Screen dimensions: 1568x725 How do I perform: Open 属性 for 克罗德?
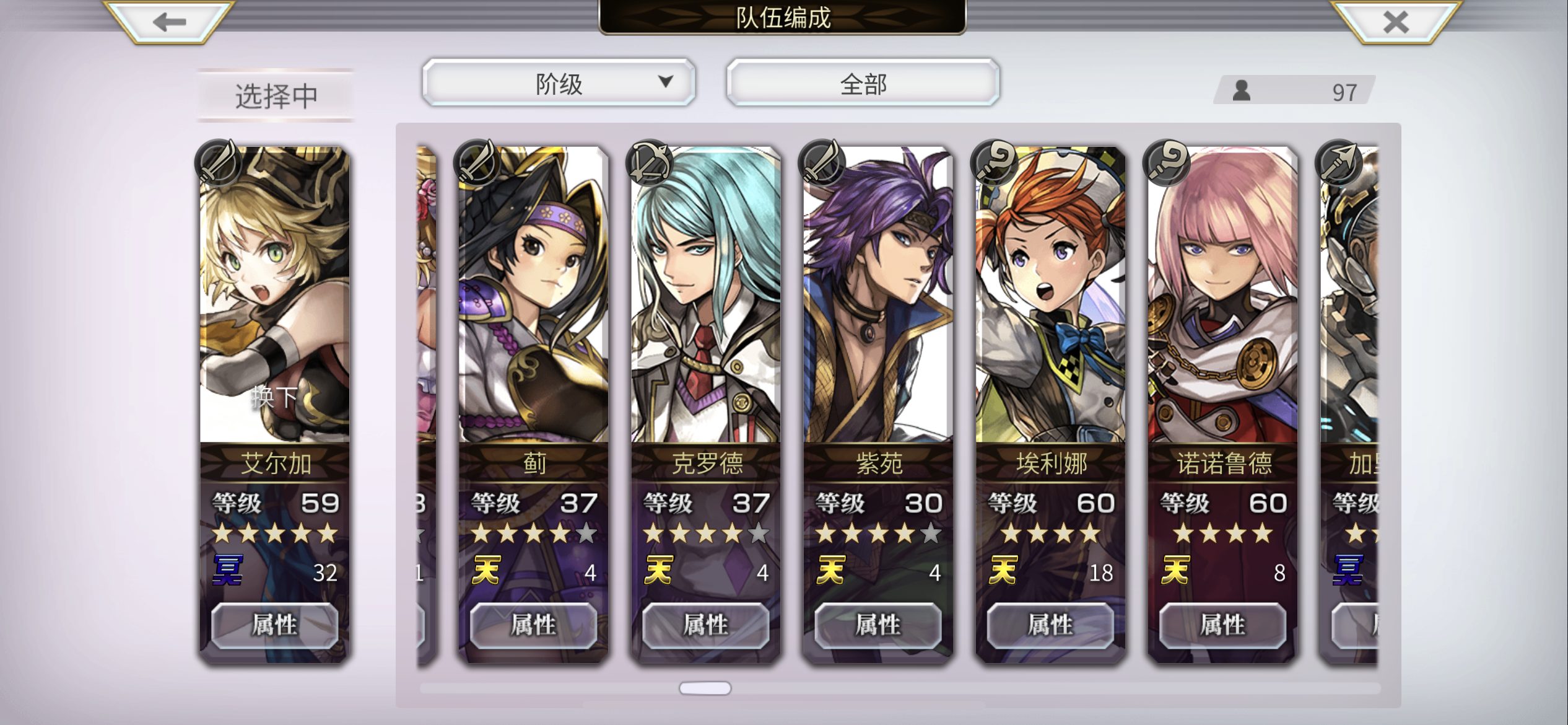pos(706,625)
